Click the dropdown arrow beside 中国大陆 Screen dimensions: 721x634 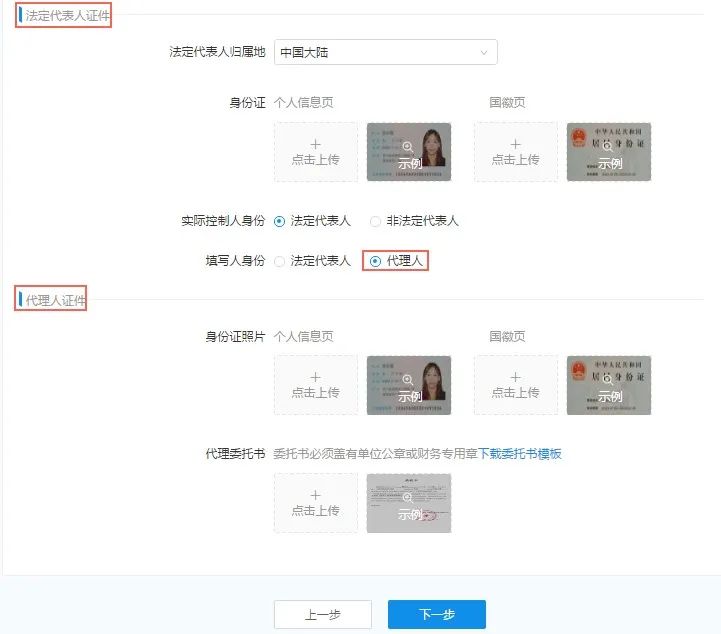click(x=484, y=52)
